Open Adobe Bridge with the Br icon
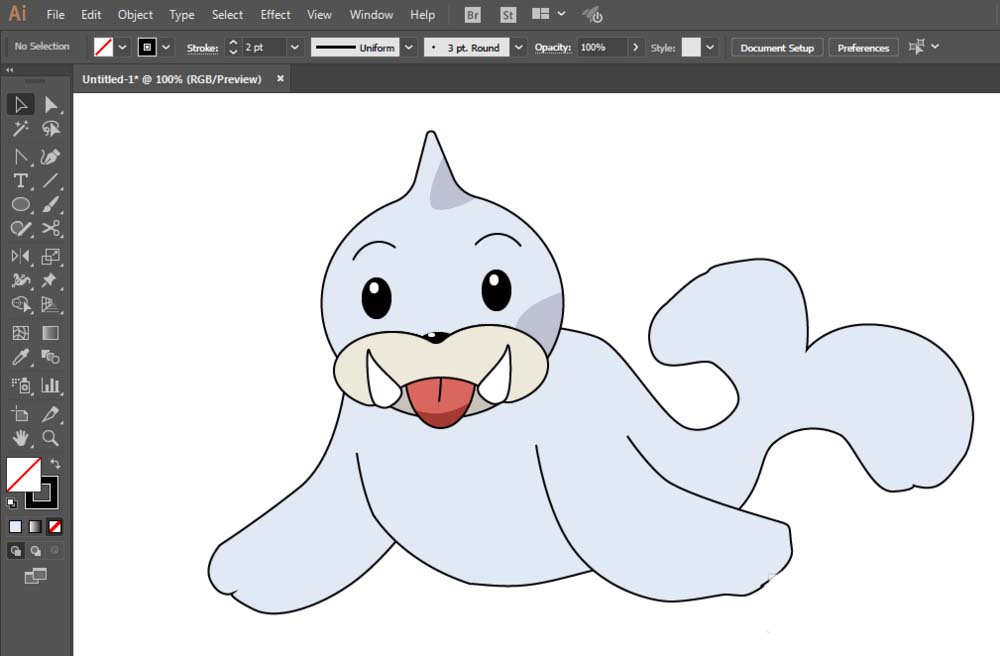This screenshot has width=1000, height=656. tap(474, 15)
